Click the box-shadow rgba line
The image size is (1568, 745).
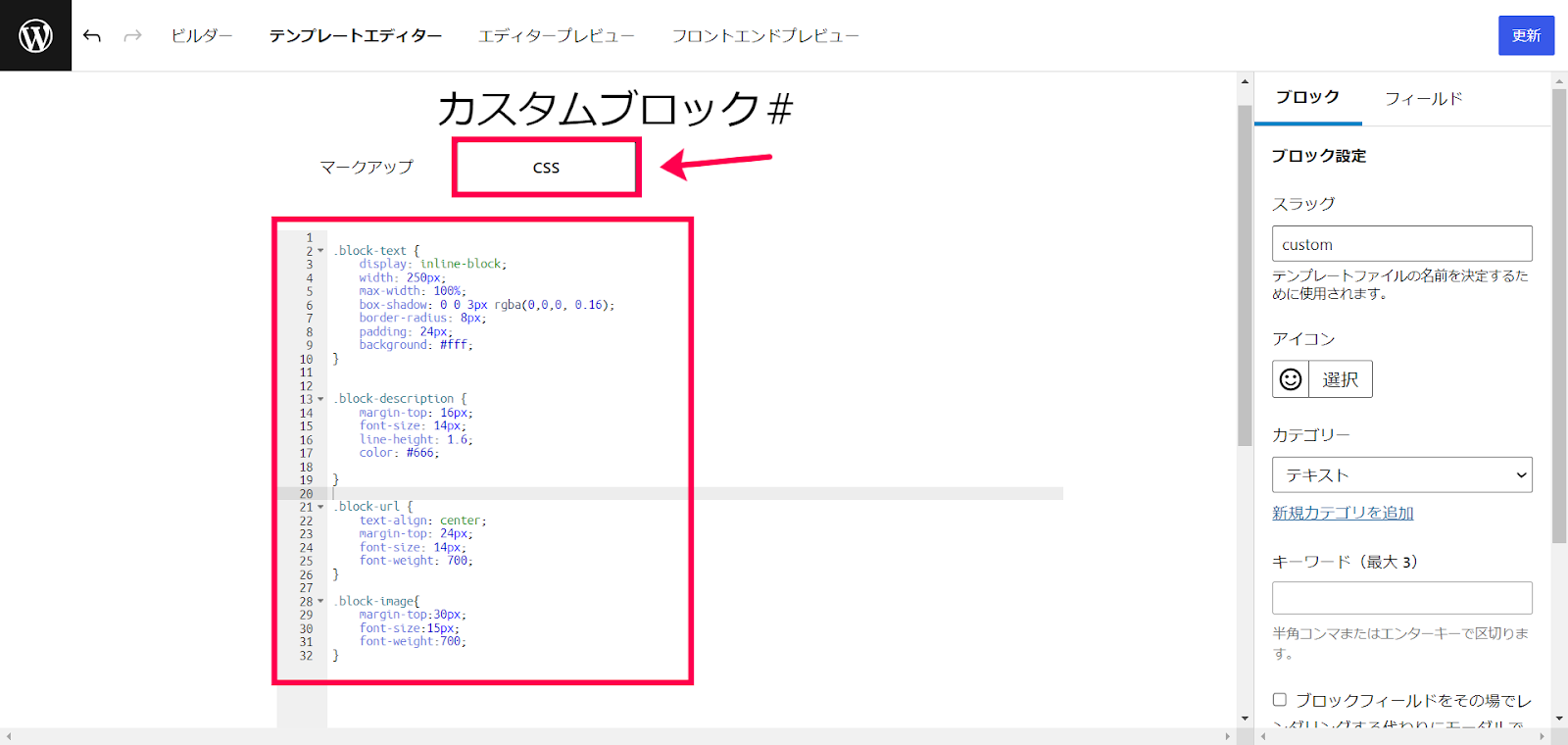pyautogui.click(x=487, y=305)
